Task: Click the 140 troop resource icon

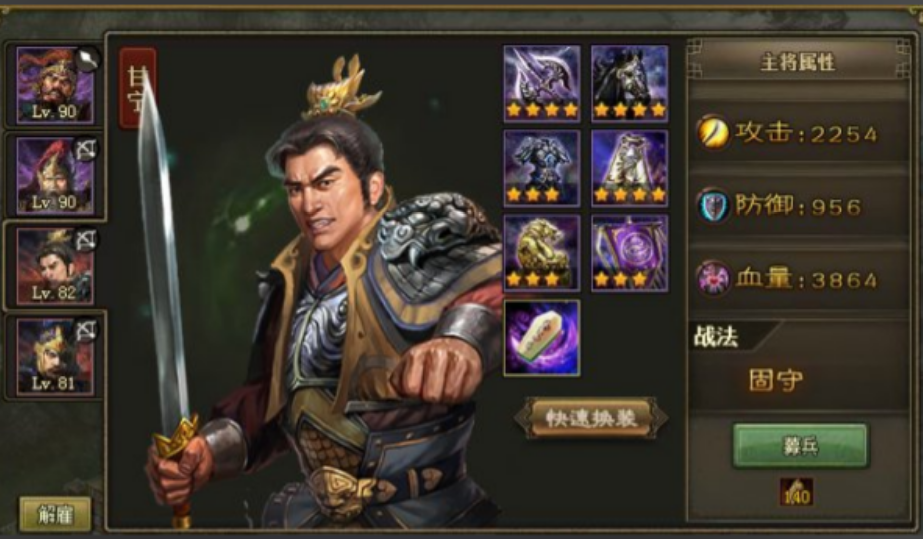Action: (x=797, y=492)
